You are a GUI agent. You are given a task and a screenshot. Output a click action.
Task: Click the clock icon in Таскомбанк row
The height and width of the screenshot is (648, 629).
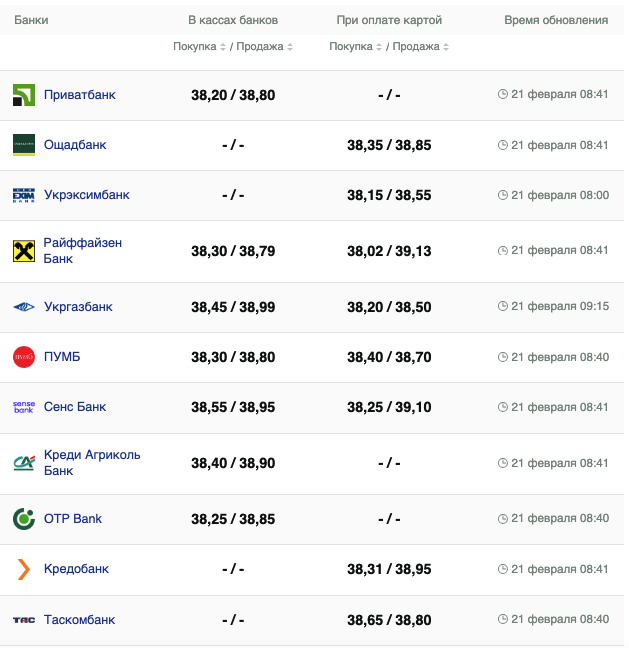[x=503, y=620]
